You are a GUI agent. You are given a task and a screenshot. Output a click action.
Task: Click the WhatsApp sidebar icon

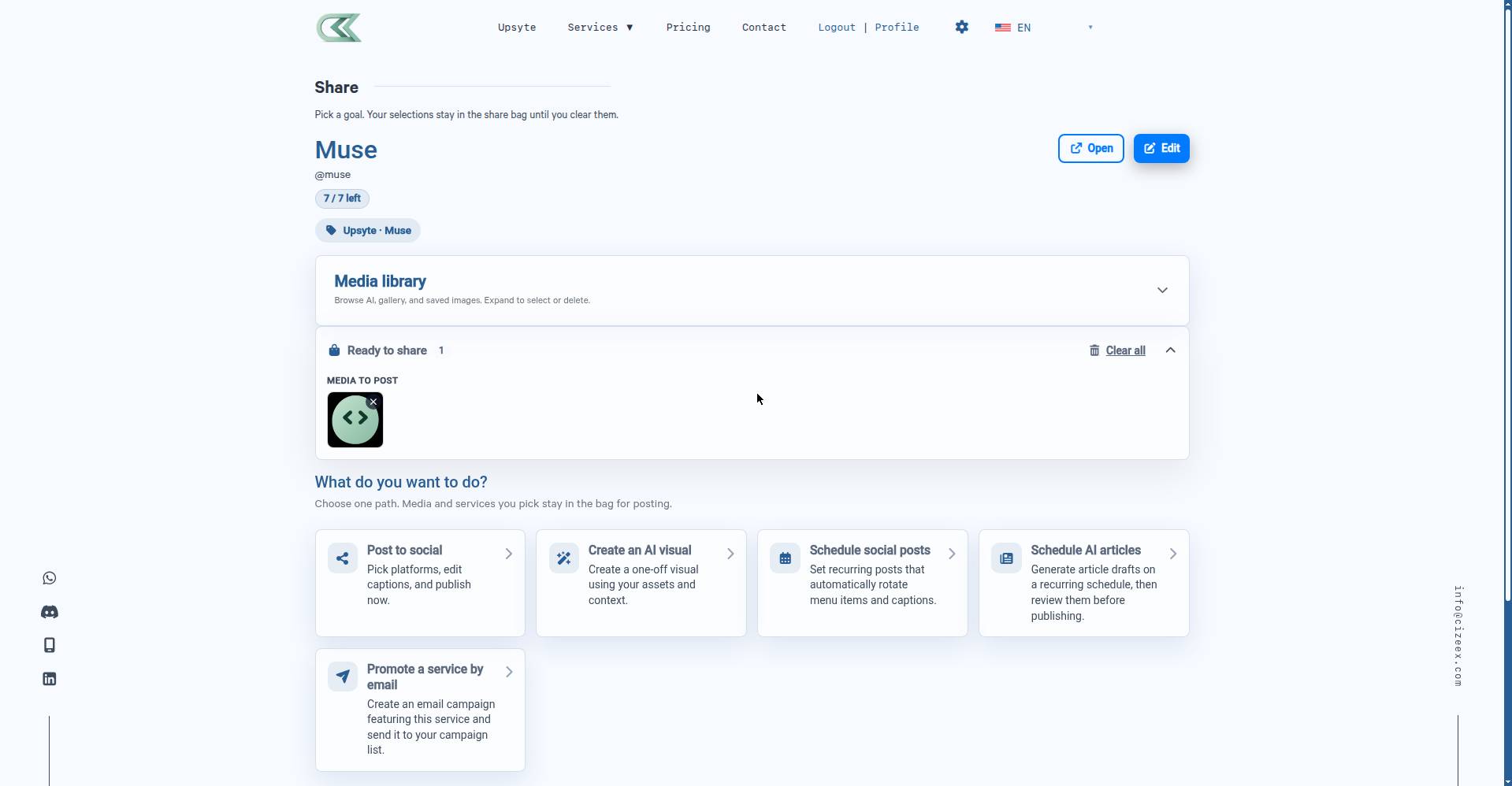click(50, 578)
